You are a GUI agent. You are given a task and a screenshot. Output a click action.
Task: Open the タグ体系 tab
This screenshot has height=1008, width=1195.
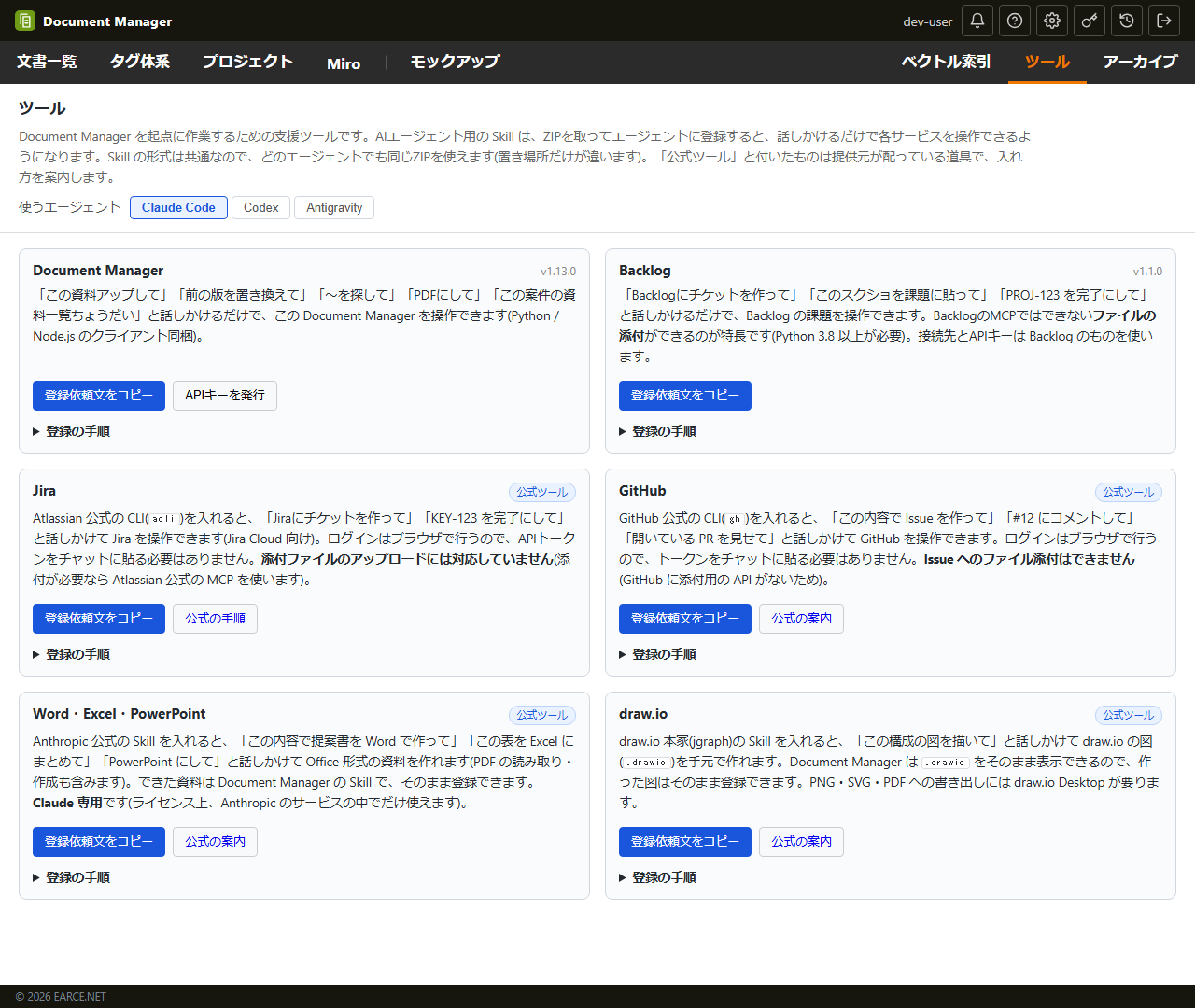point(140,63)
